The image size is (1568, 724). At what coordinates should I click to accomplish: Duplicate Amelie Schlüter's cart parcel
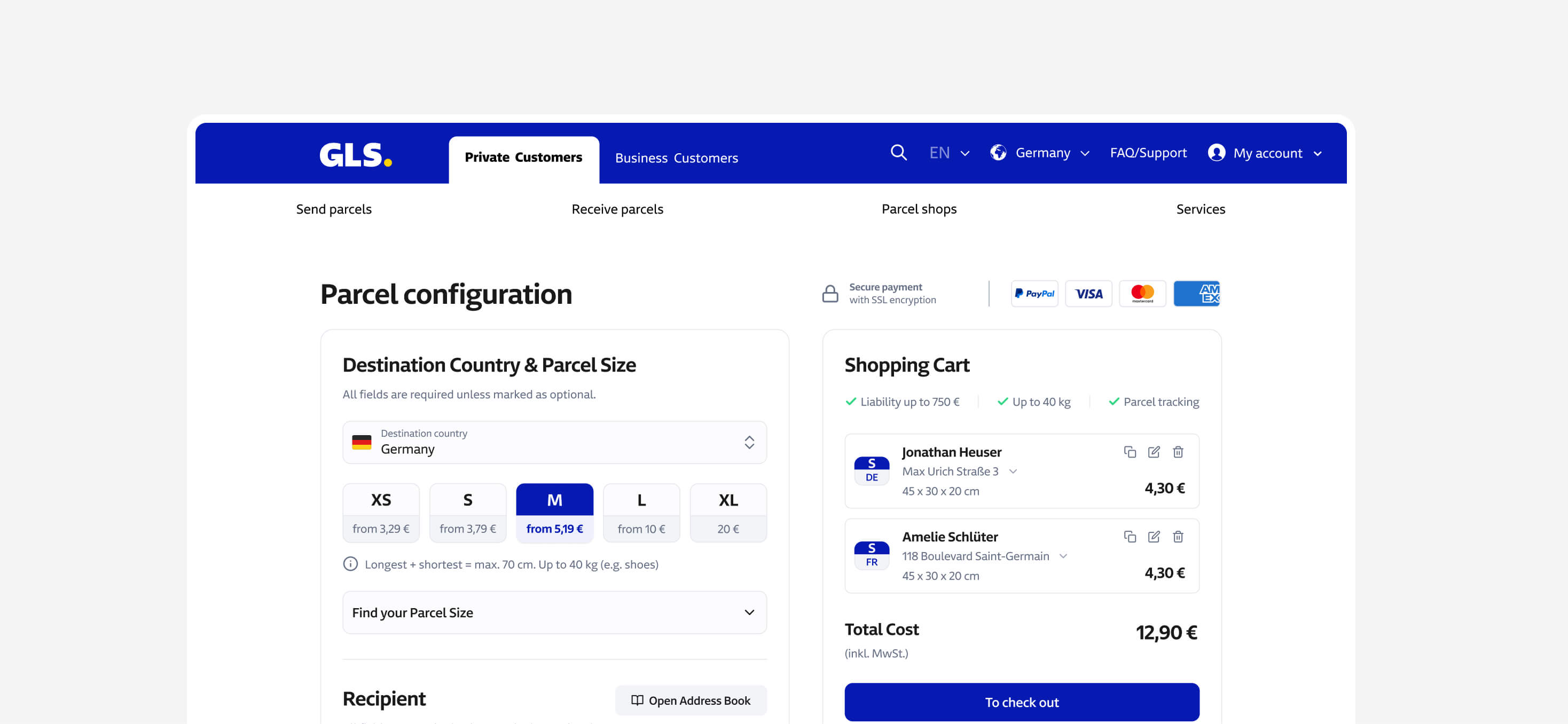point(1130,536)
